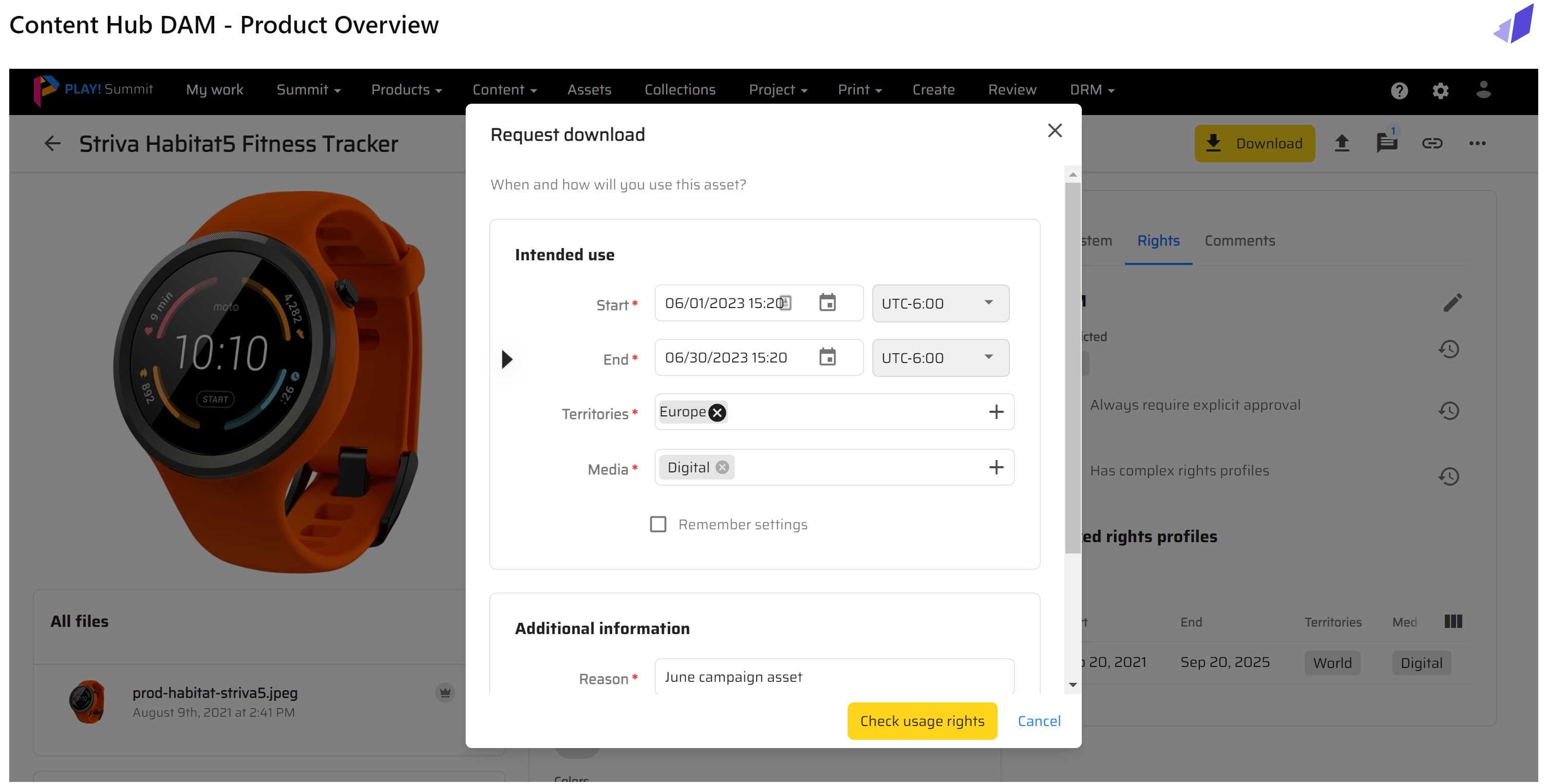Click the Check usage rights button
The height and width of the screenshot is (784, 1548).
(x=921, y=721)
